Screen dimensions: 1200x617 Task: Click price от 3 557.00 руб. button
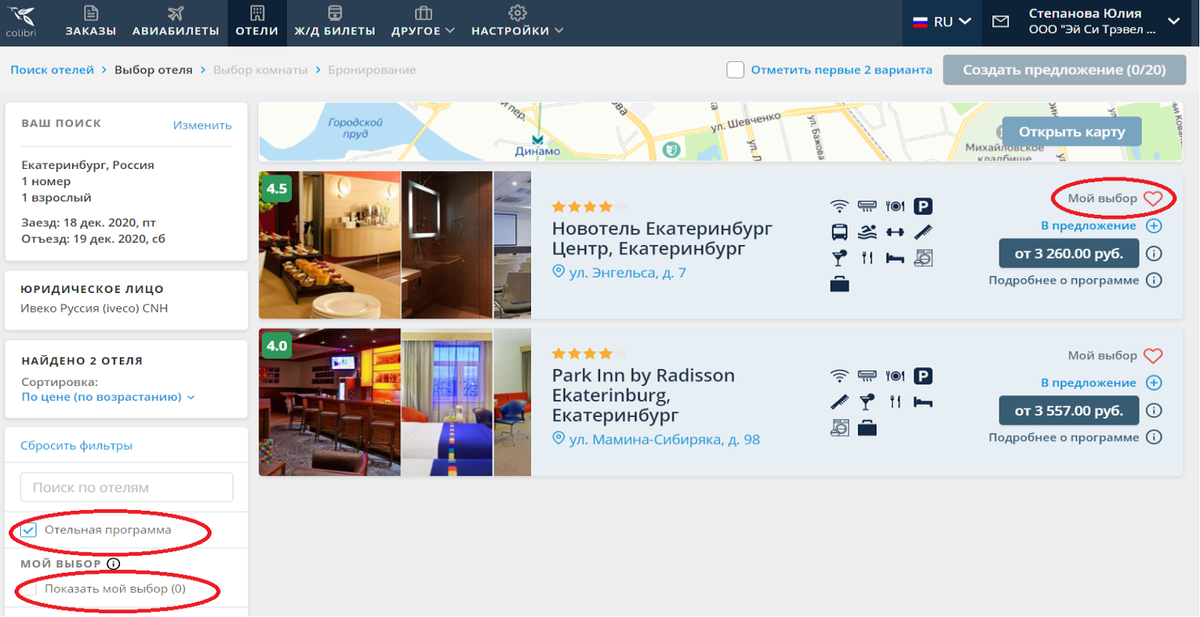coord(1068,410)
